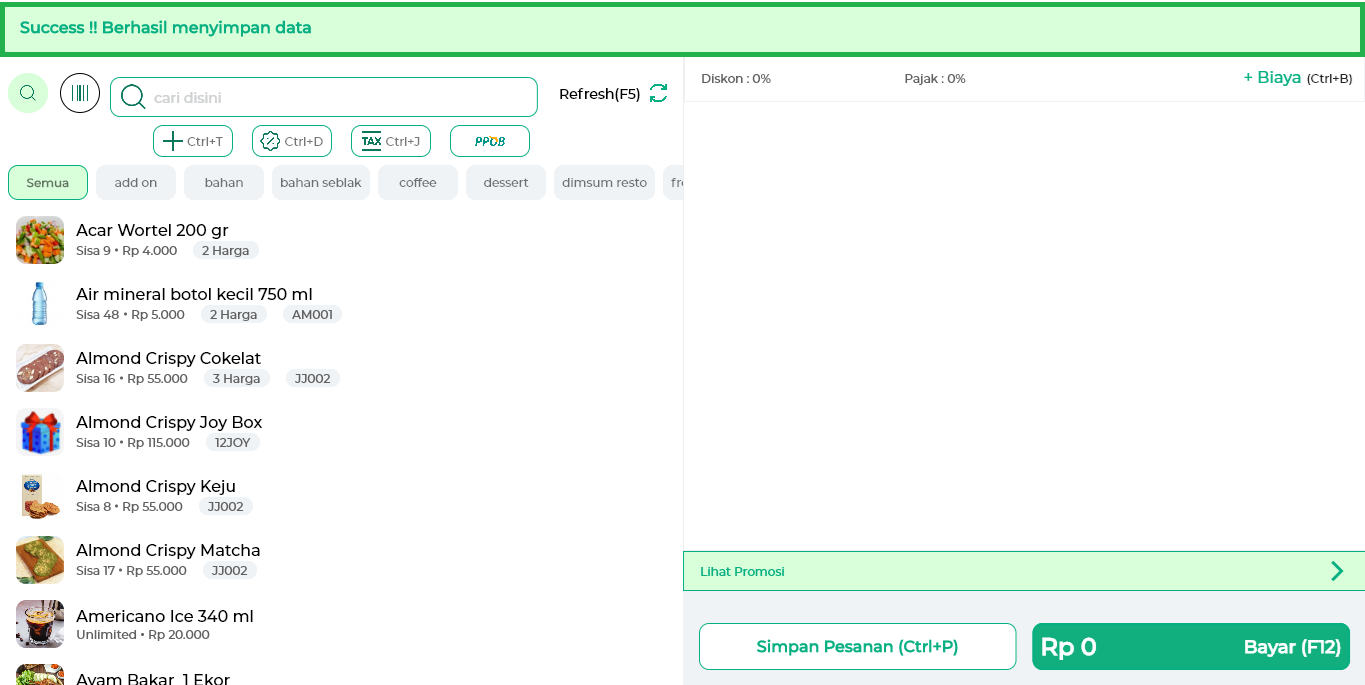This screenshot has height=685, width=1365.
Task: Click the 'Rp 0' total amount
Action: [1068, 647]
